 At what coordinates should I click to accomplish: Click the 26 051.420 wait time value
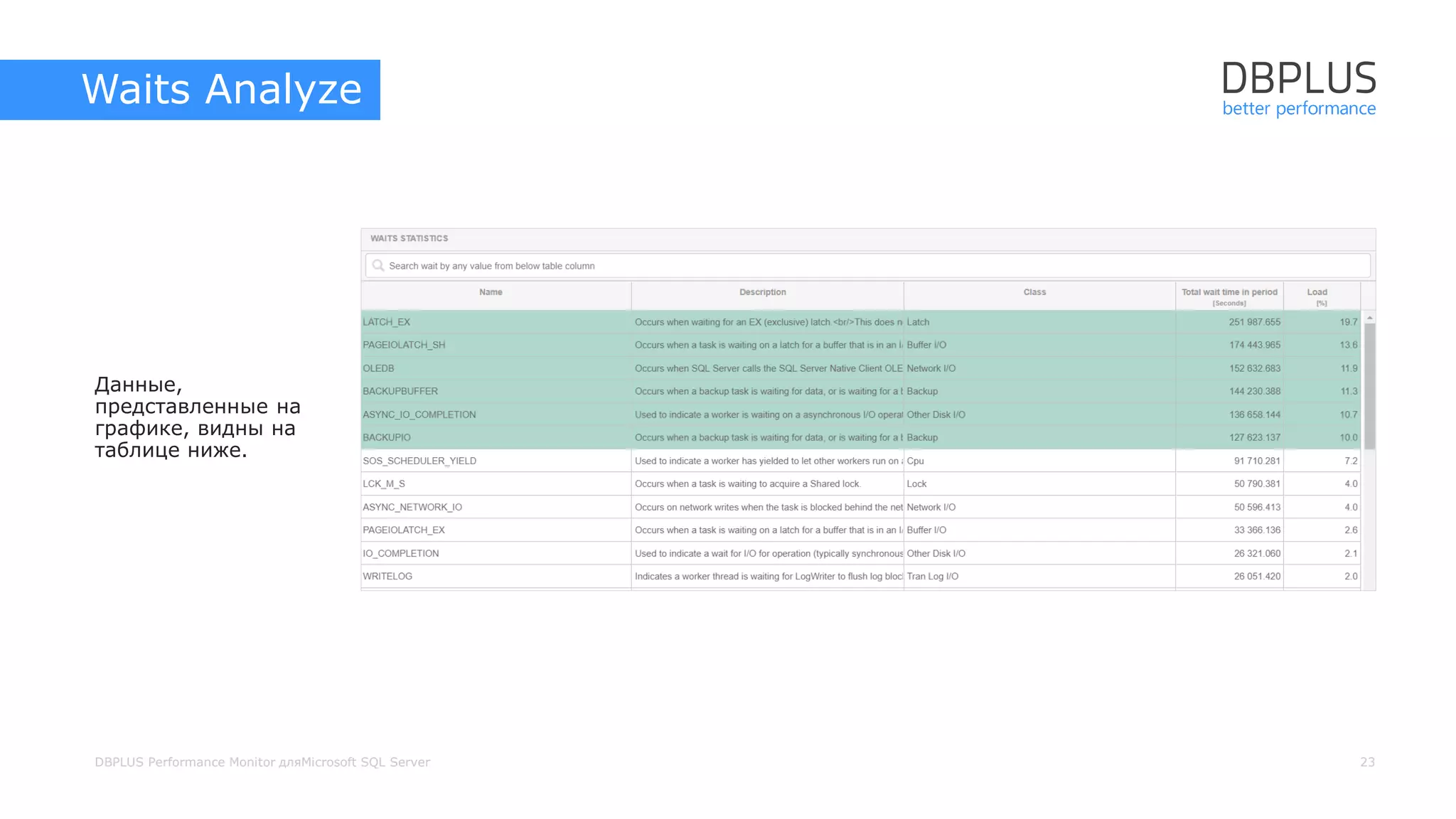click(x=1257, y=576)
